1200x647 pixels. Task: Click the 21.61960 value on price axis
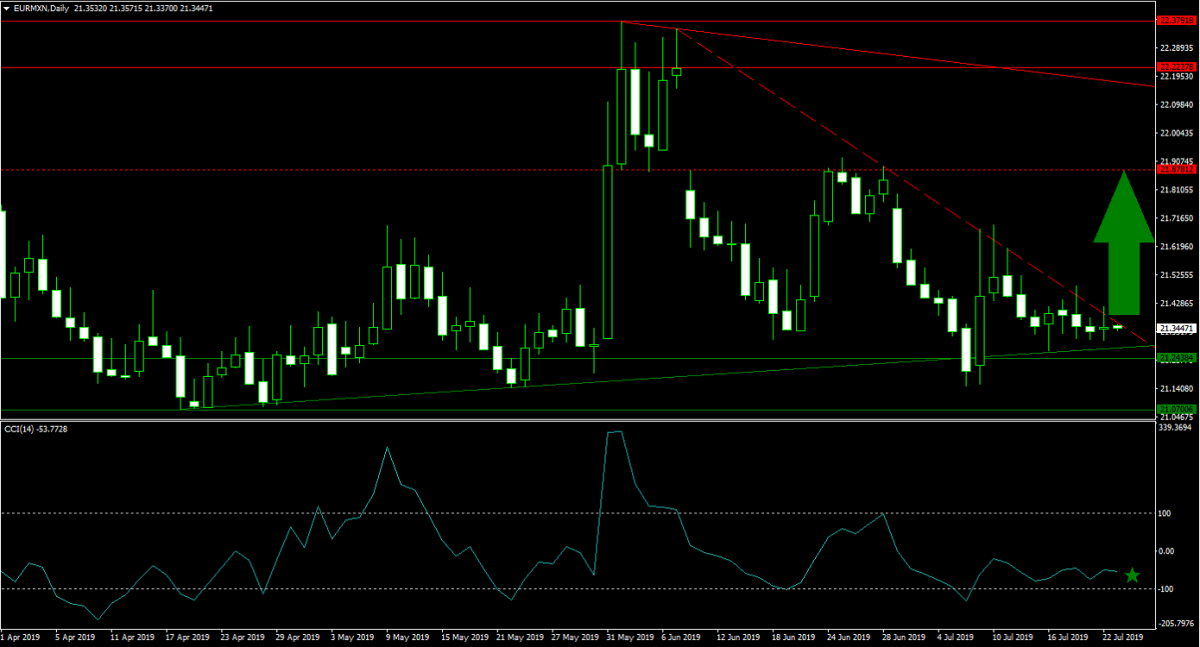point(1176,246)
